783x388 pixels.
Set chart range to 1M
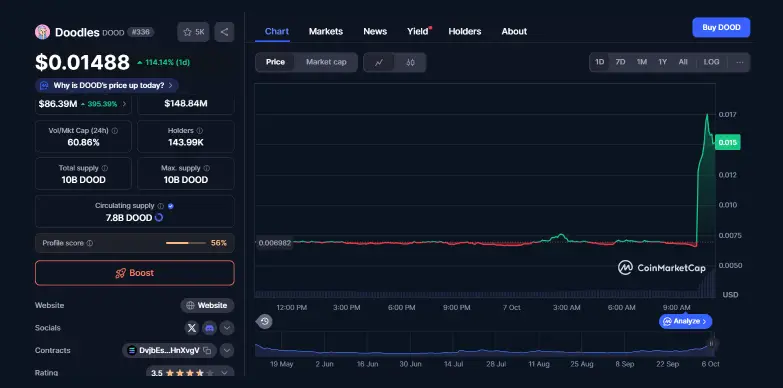(x=642, y=62)
